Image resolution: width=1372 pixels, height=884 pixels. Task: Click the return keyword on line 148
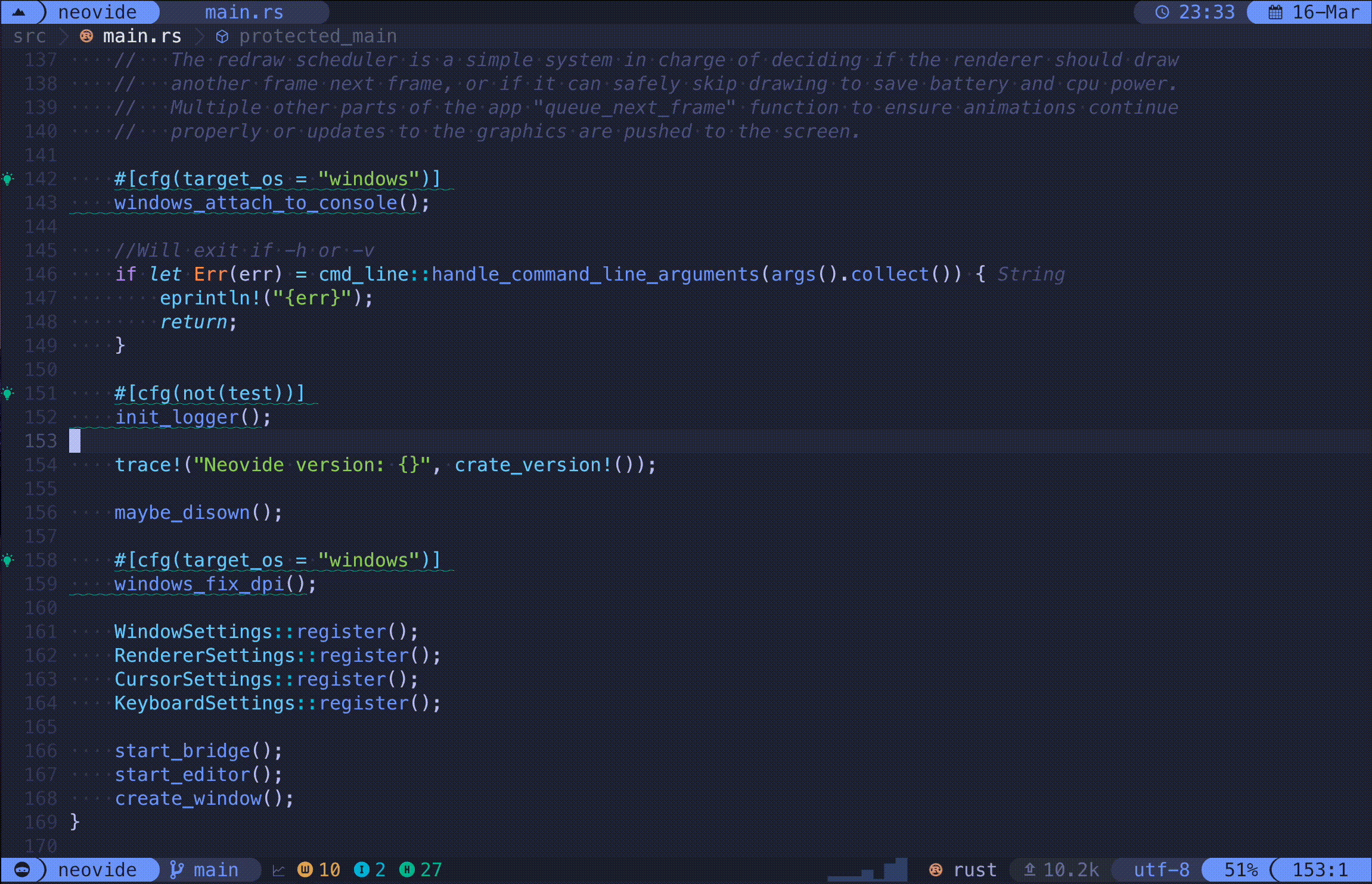tap(193, 322)
